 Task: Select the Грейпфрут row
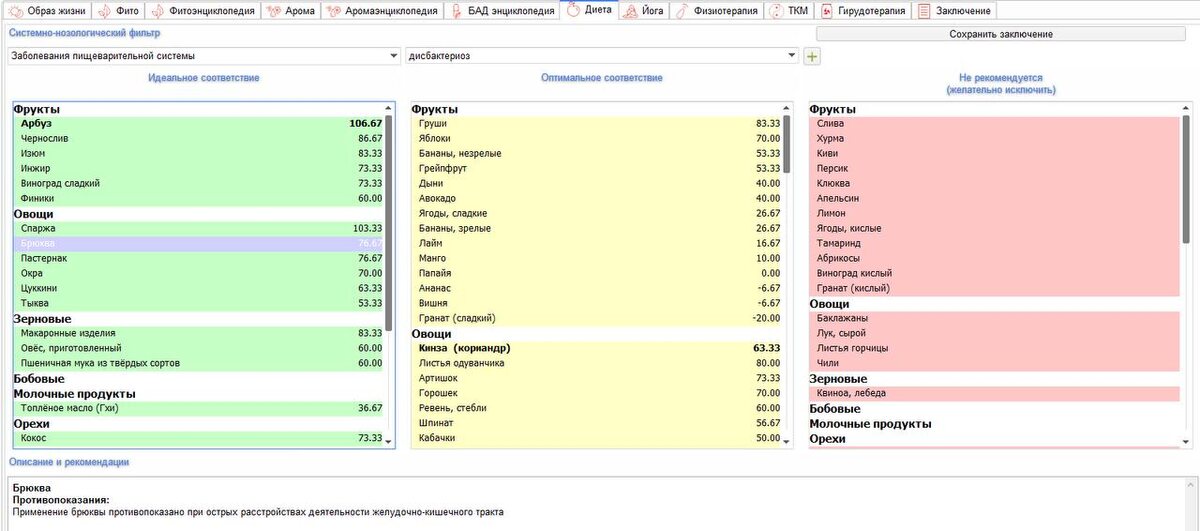pyautogui.click(x=597, y=169)
